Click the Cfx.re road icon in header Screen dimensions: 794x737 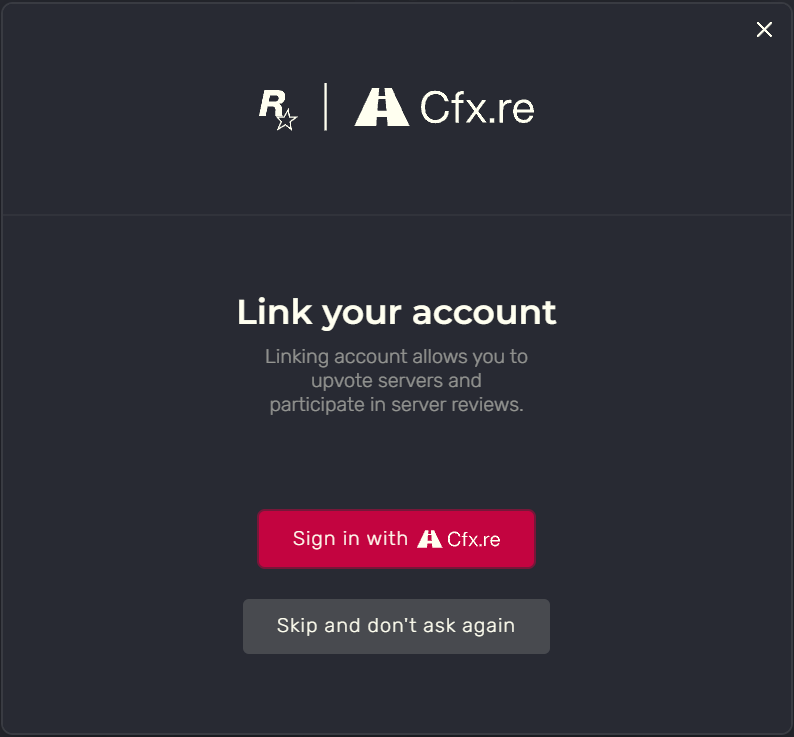382,107
